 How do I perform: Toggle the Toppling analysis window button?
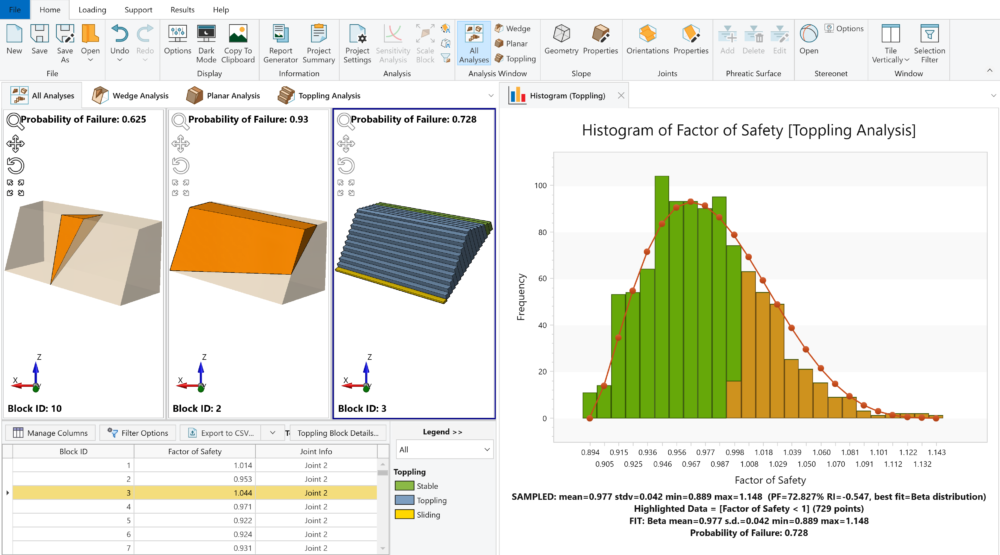[x=515, y=59]
